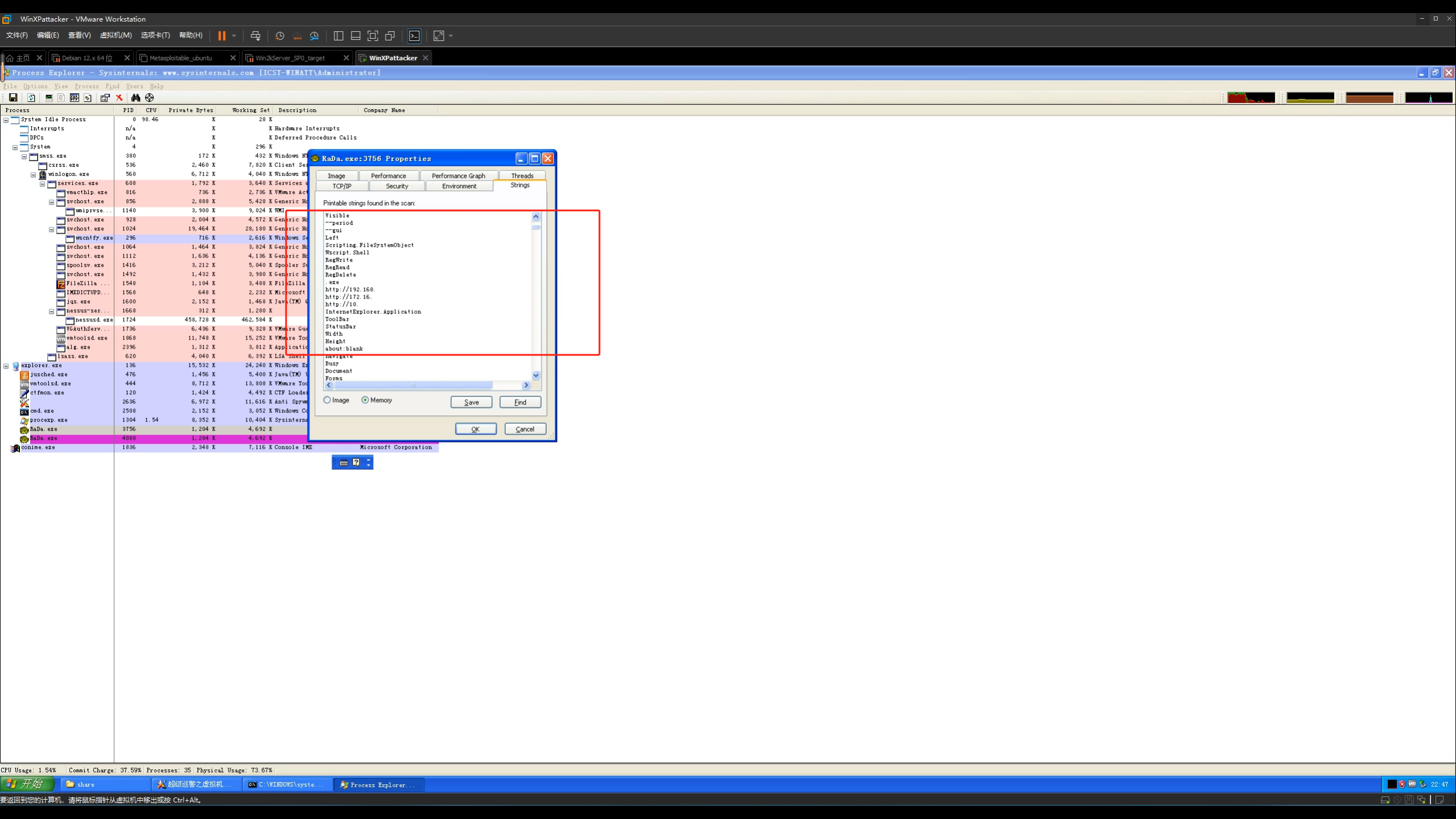Switch to the TCP/IP tab
The width and height of the screenshot is (1456, 819).
tap(342, 187)
